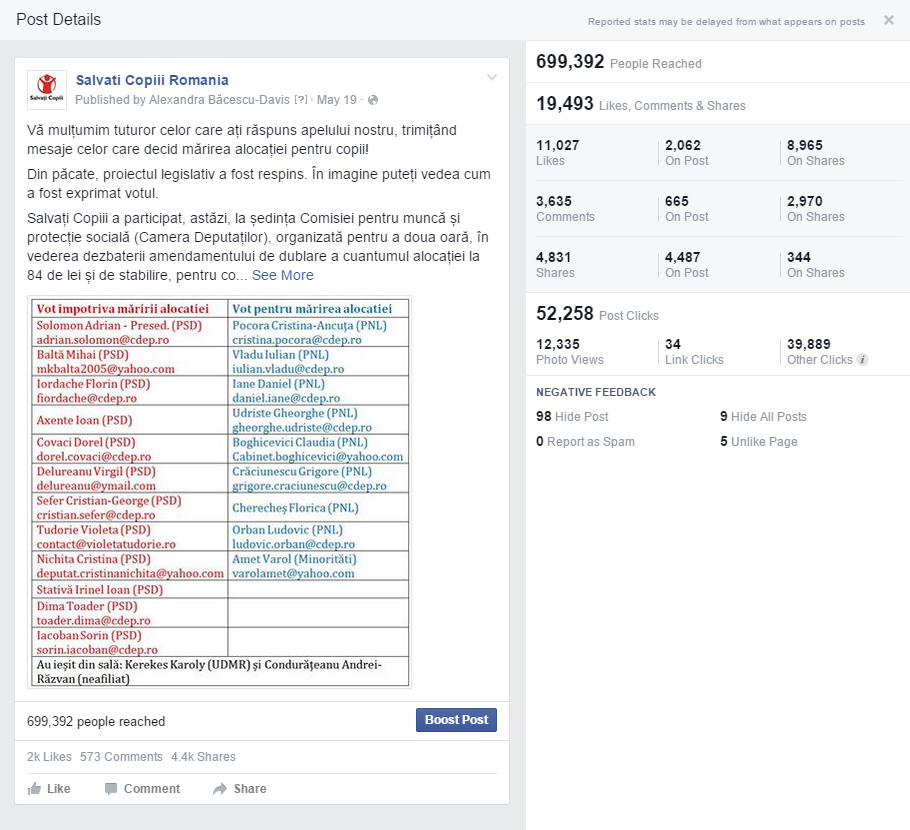Close the Post Details dialog
Image resolution: width=910 pixels, height=830 pixels.
click(888, 20)
